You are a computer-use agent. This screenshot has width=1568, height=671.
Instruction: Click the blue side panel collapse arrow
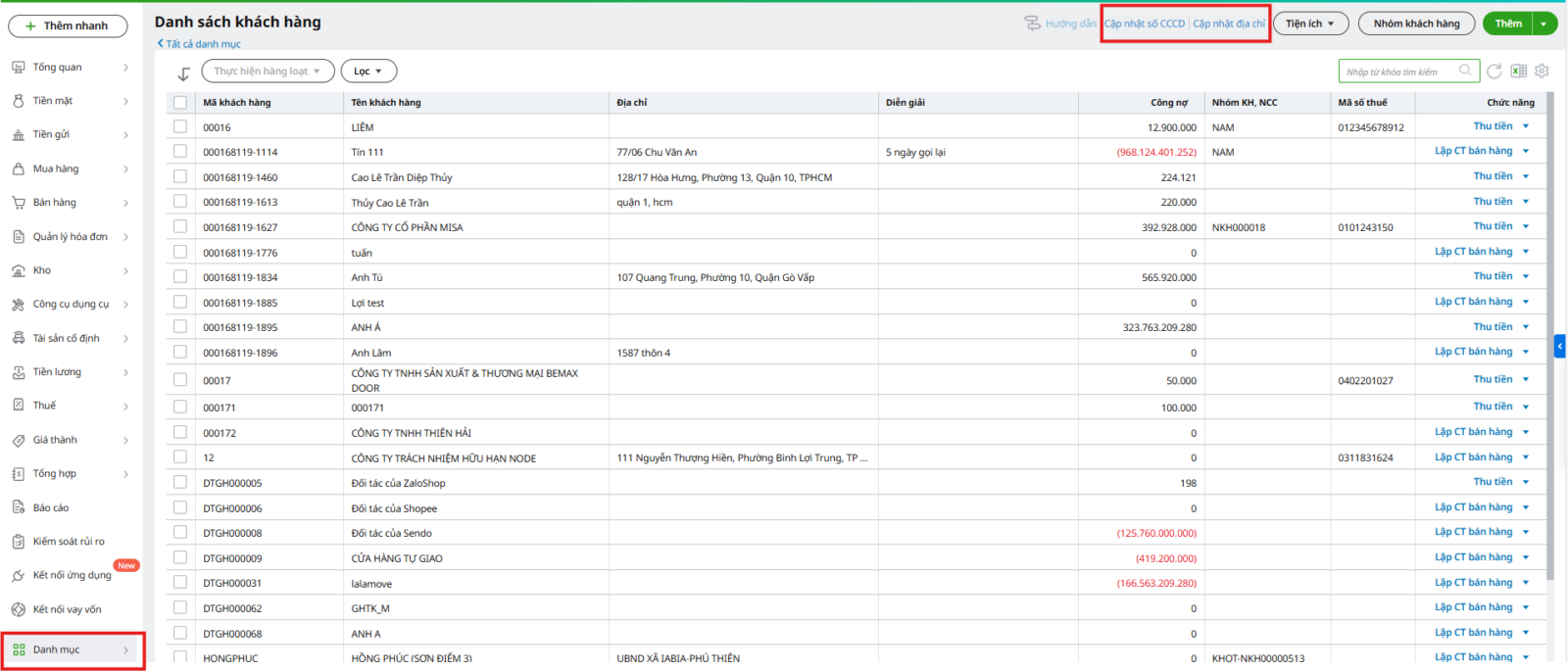[x=1559, y=346]
